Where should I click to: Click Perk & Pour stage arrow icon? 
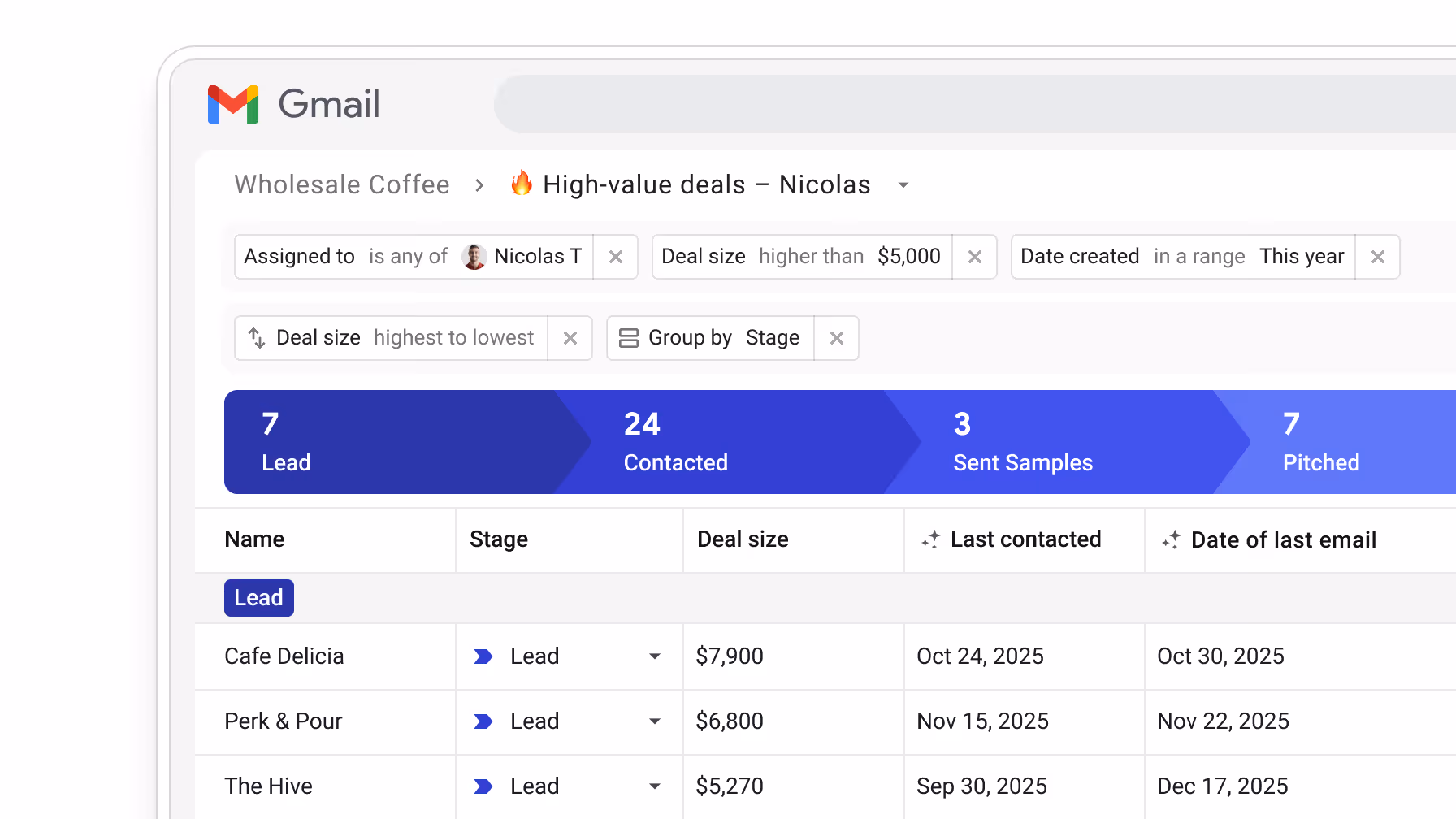[x=483, y=721]
